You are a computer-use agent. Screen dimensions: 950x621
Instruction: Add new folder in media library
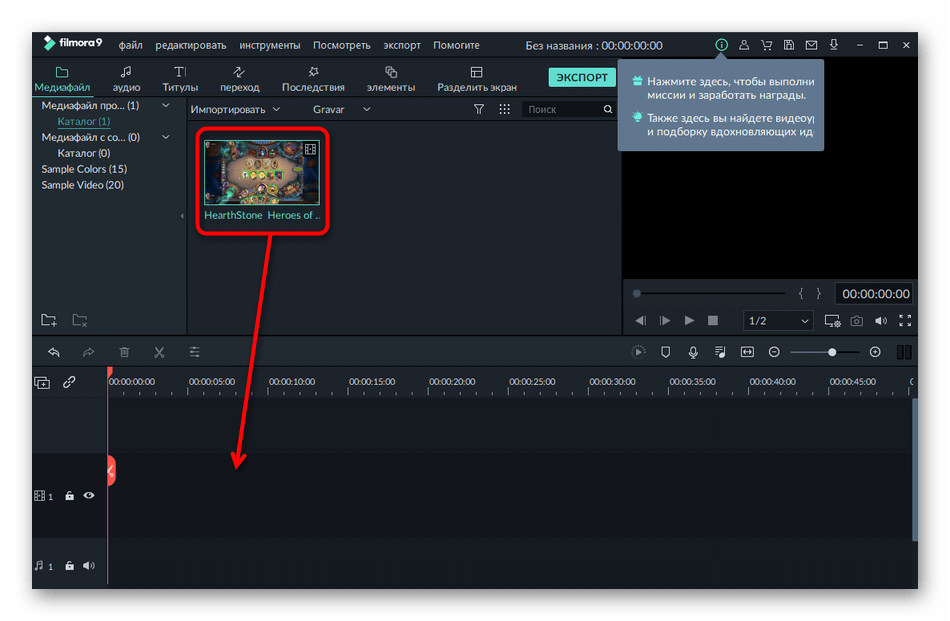(49, 320)
